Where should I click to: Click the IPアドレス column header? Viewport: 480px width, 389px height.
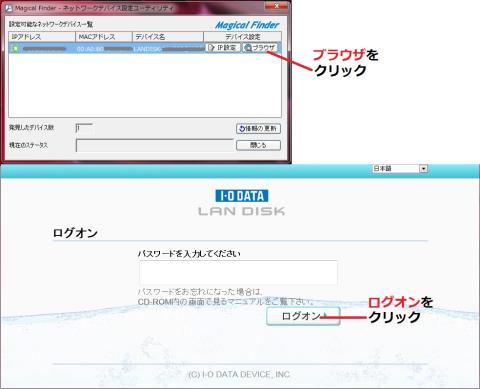pyautogui.click(x=42, y=37)
